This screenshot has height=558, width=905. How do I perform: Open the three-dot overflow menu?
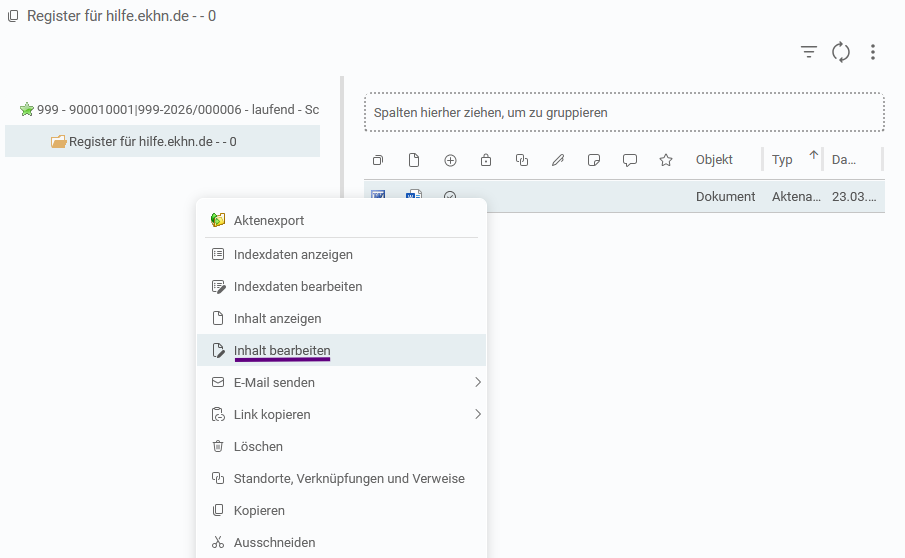[x=873, y=52]
